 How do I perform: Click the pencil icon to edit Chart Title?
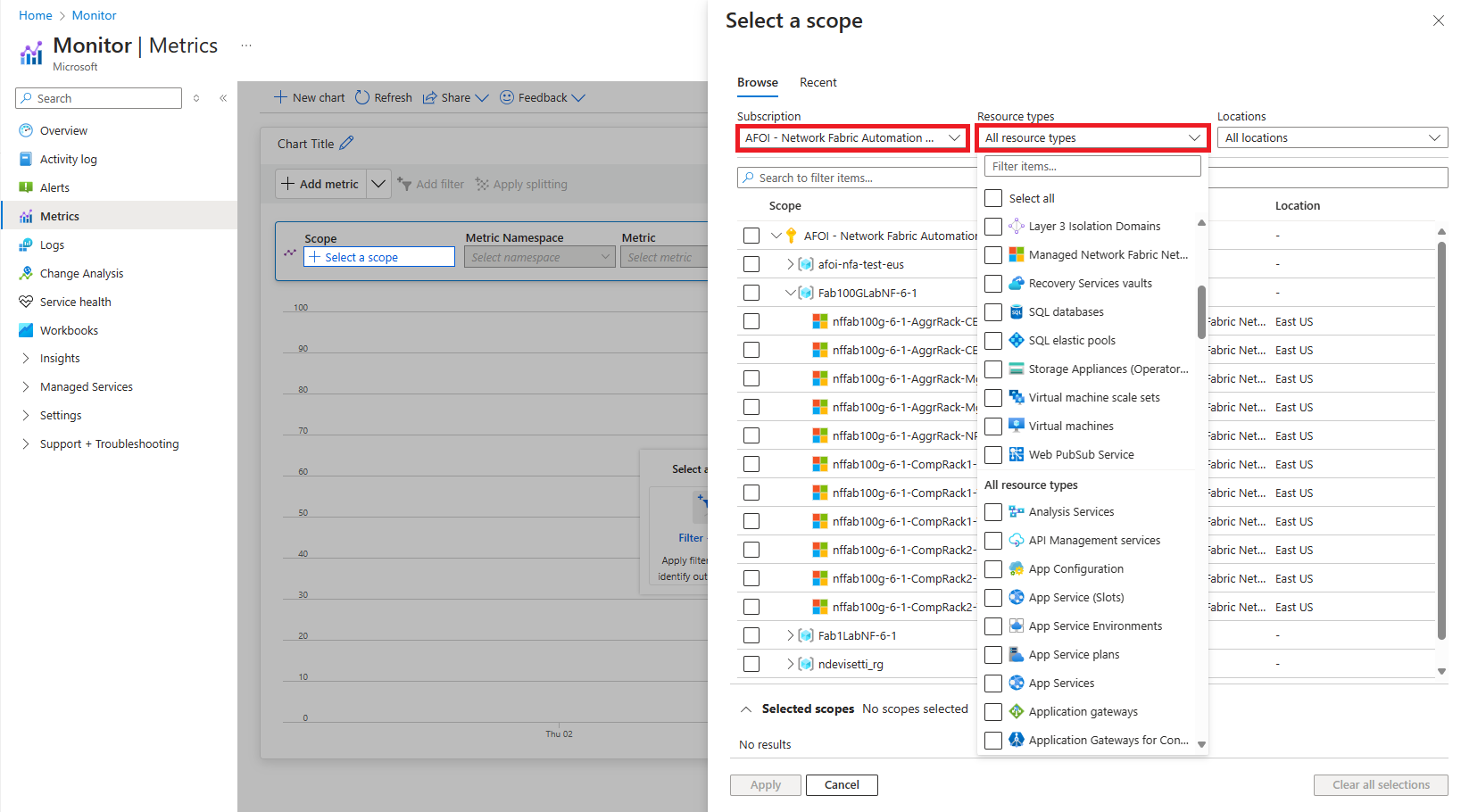click(346, 143)
